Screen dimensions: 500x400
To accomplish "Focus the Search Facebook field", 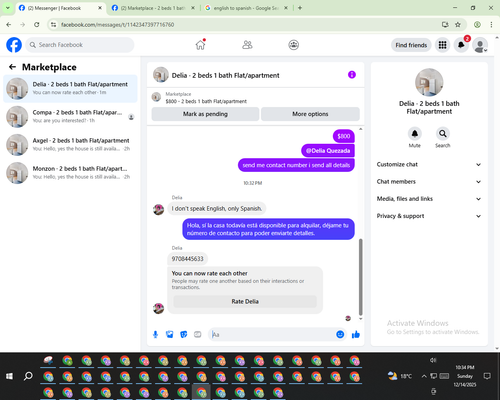I will click(x=80, y=45).
